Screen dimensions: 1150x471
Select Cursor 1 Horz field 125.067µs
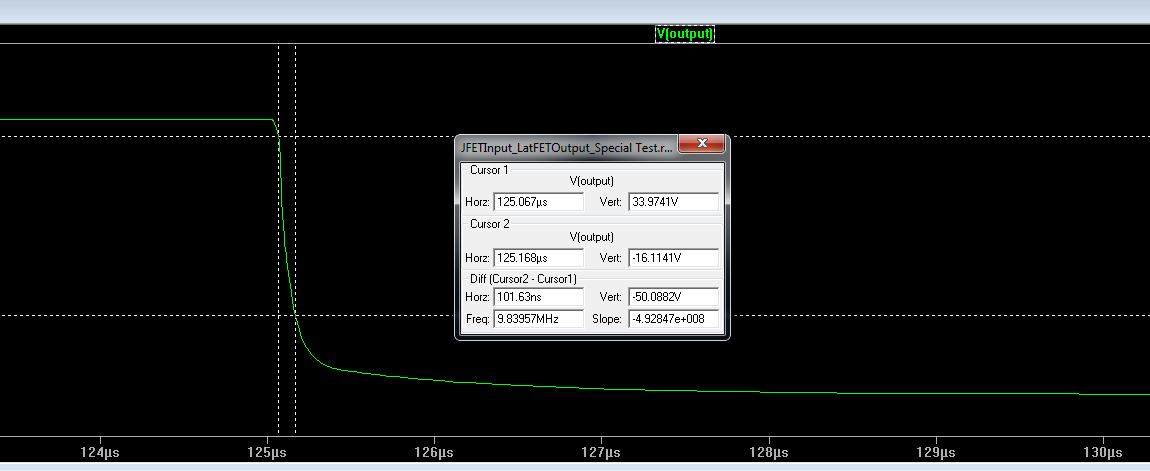tap(538, 202)
